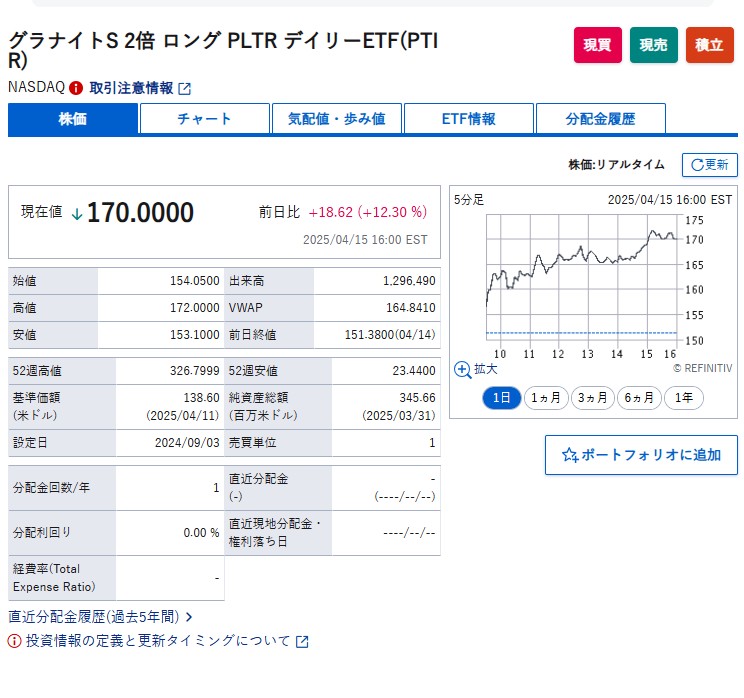Click the red info icon before 投資情報の定義
This screenshot has width=744, height=698.
point(14,641)
